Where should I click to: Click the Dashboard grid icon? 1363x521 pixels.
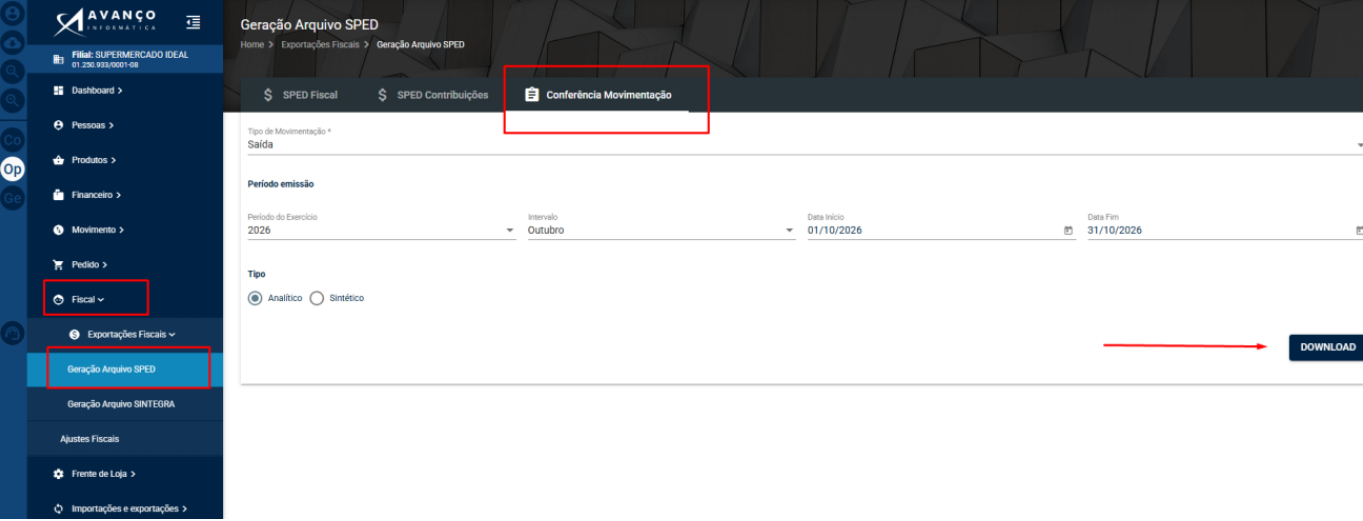(x=58, y=90)
